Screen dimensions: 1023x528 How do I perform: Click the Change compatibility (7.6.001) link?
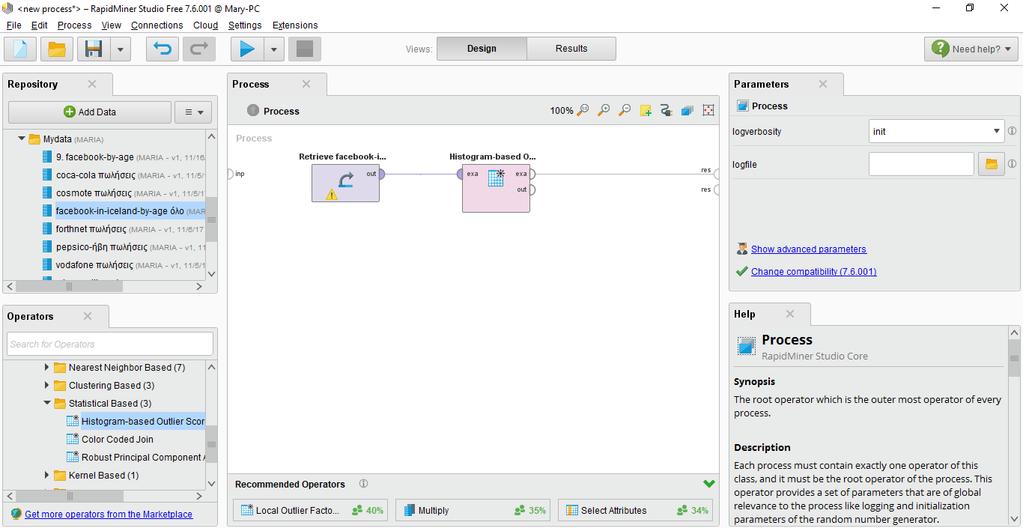[814, 272]
